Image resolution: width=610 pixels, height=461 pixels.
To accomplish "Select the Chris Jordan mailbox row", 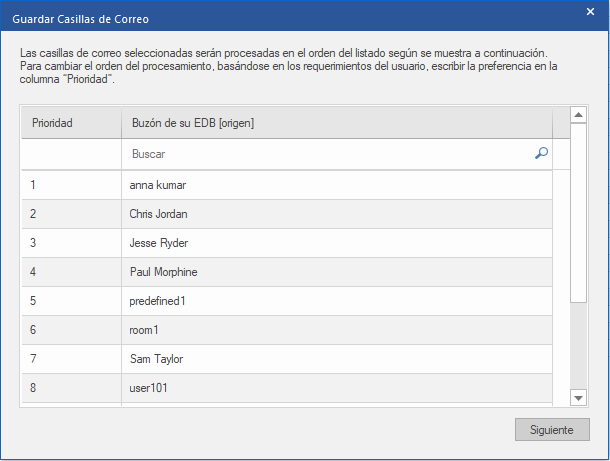I will pyautogui.click(x=336, y=214).
